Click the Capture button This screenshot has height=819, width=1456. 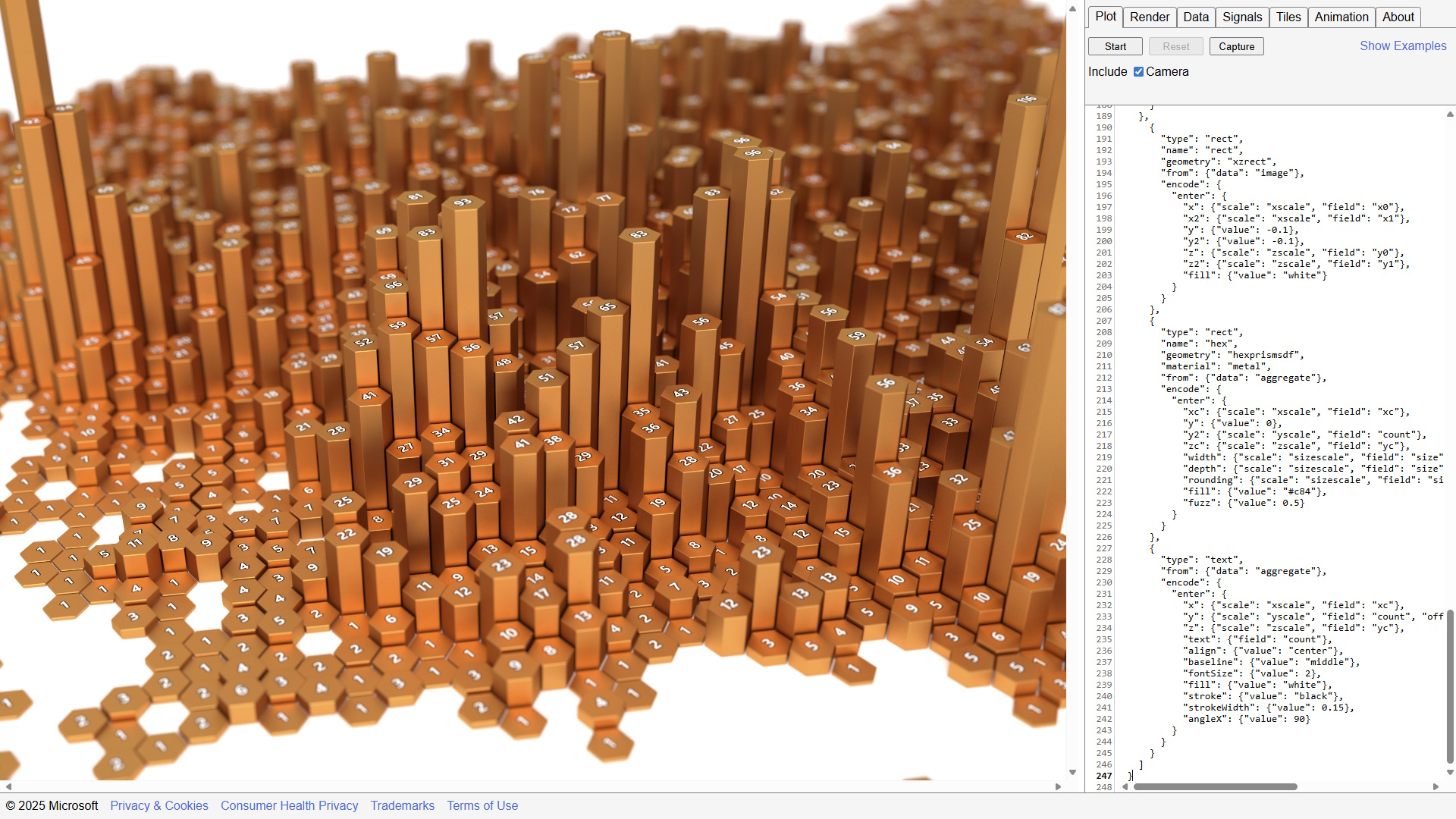(1236, 46)
